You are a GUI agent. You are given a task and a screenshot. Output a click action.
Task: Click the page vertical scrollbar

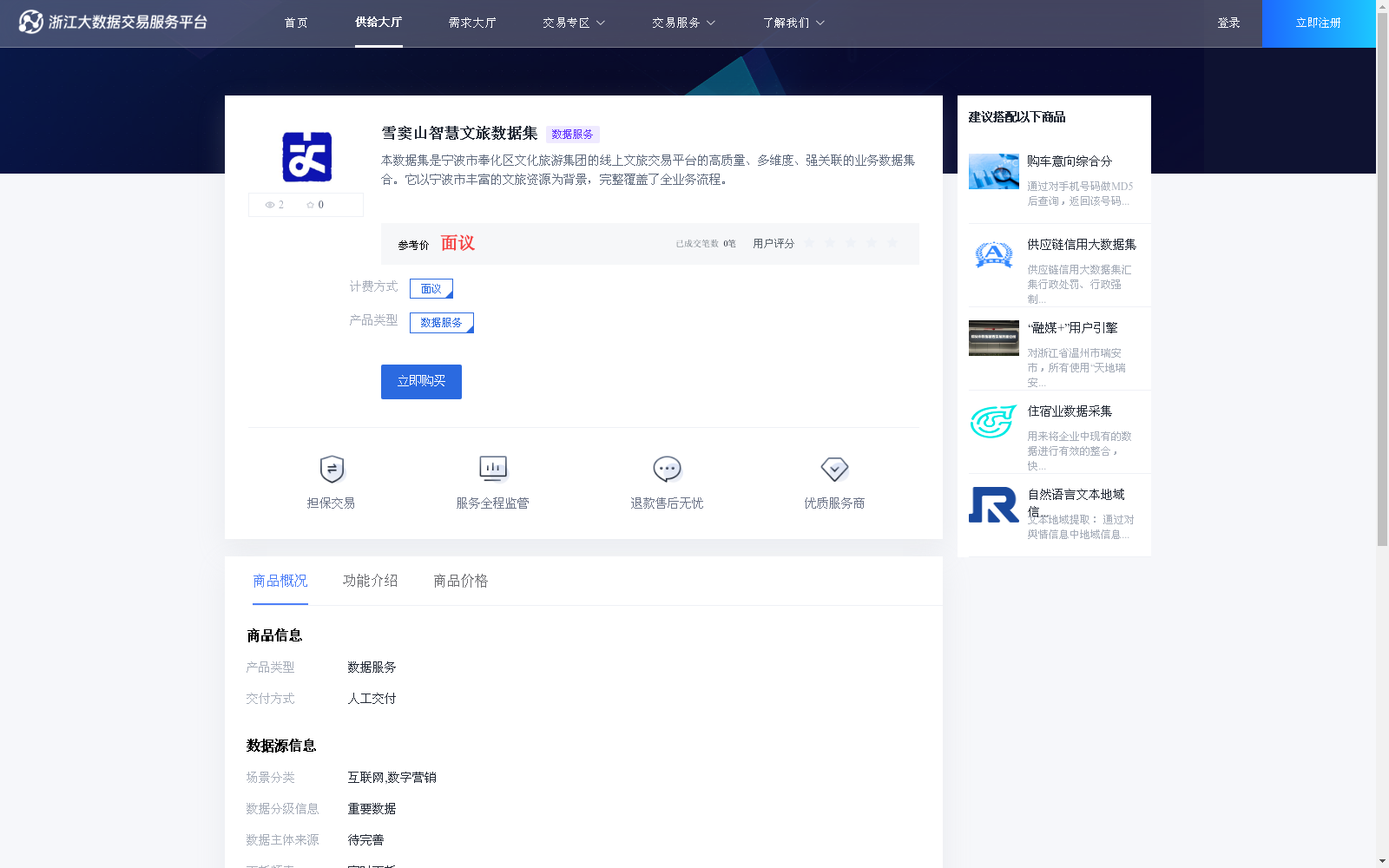pyautogui.click(x=1382, y=278)
